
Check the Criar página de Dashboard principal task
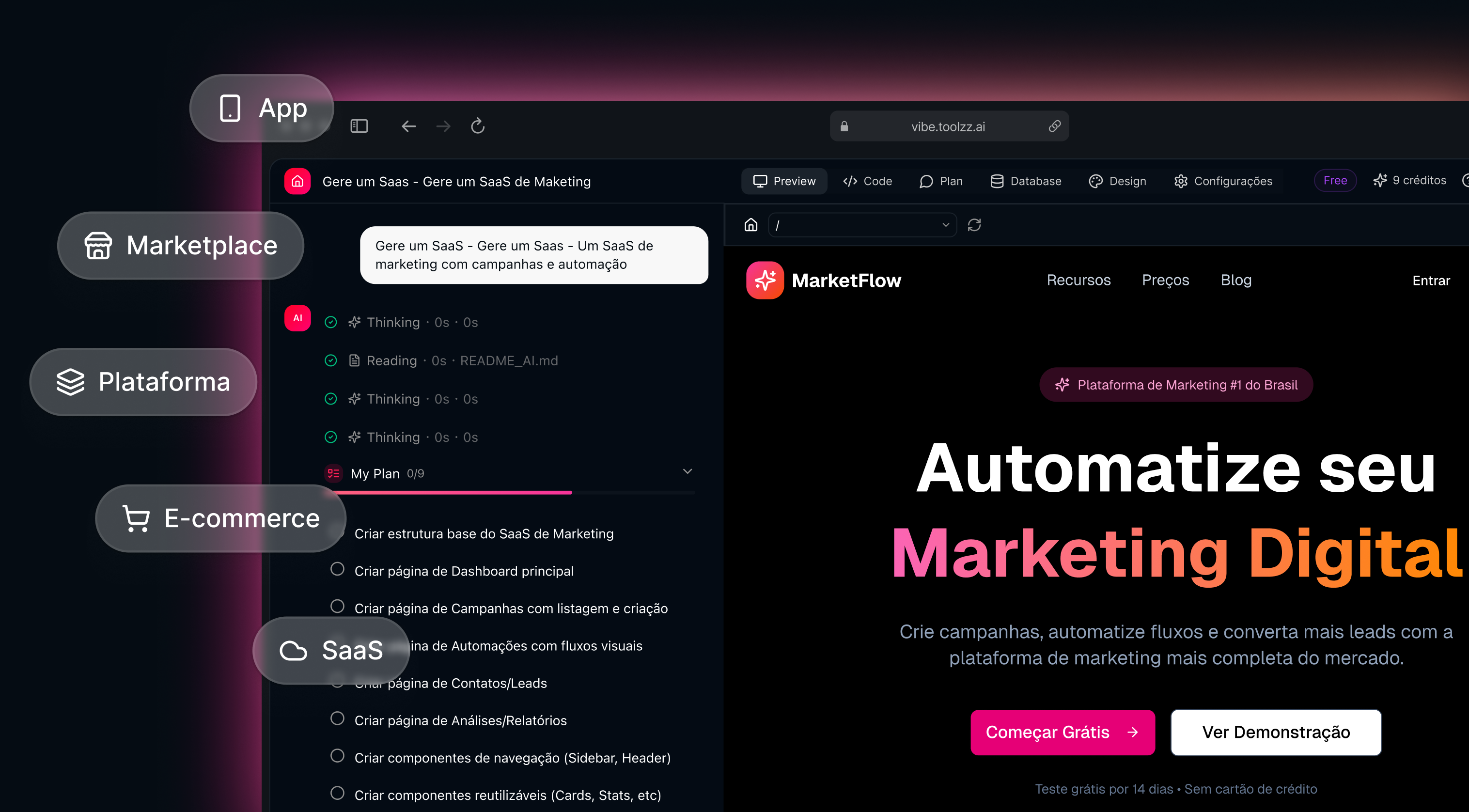point(338,569)
